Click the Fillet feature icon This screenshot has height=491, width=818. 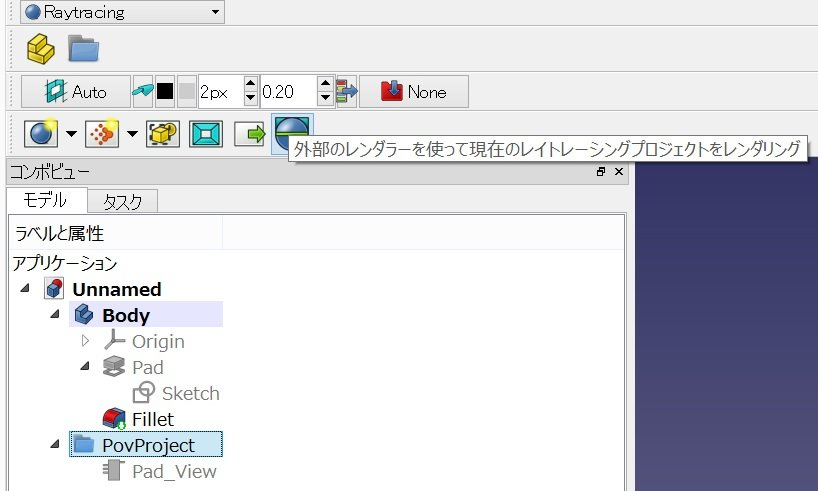point(114,418)
